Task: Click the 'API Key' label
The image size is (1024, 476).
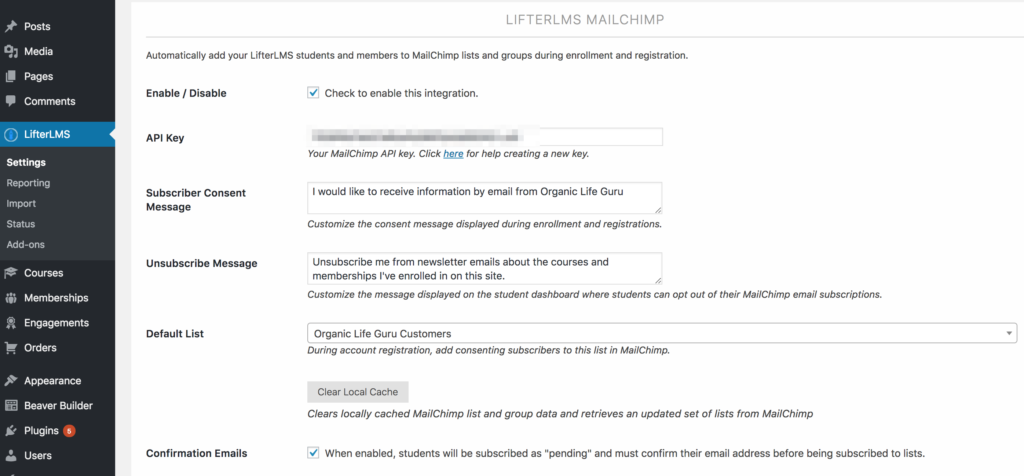Action: tap(165, 138)
